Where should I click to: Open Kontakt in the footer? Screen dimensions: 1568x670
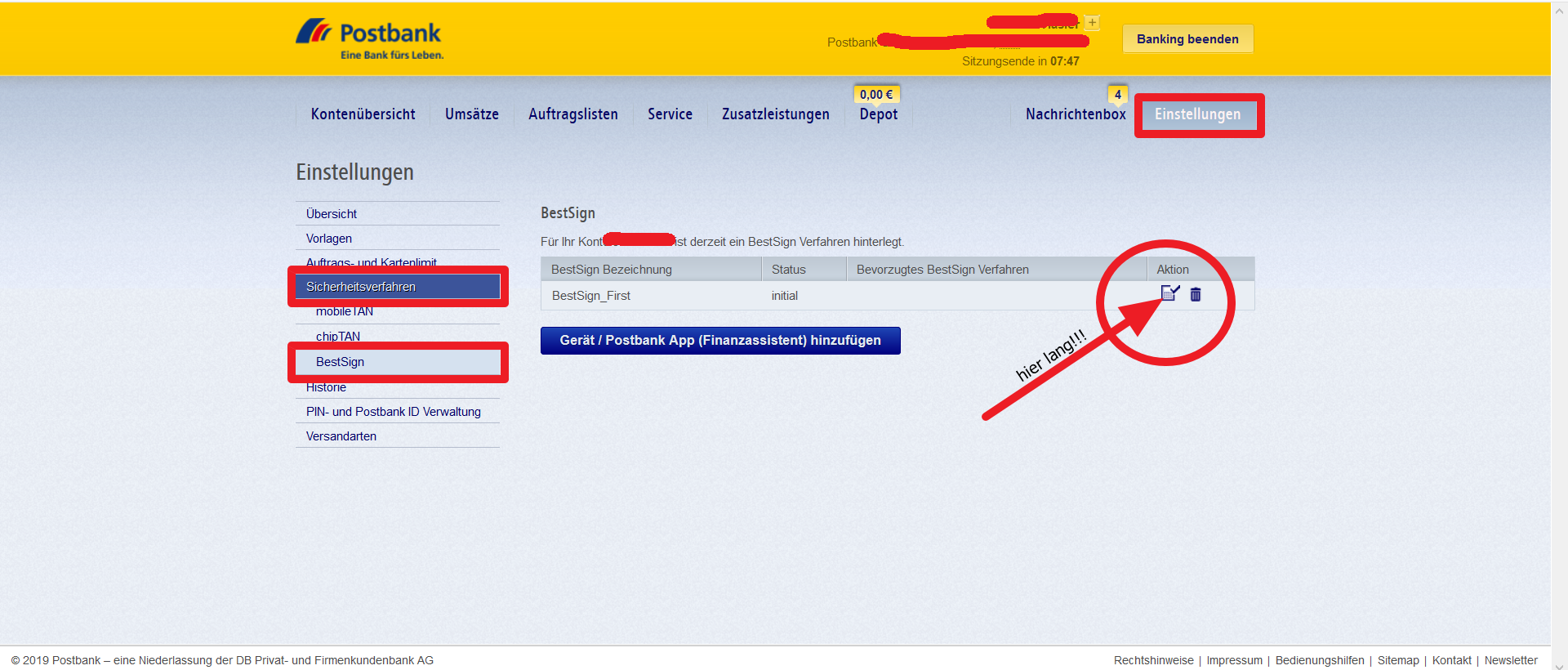pyautogui.click(x=1451, y=660)
